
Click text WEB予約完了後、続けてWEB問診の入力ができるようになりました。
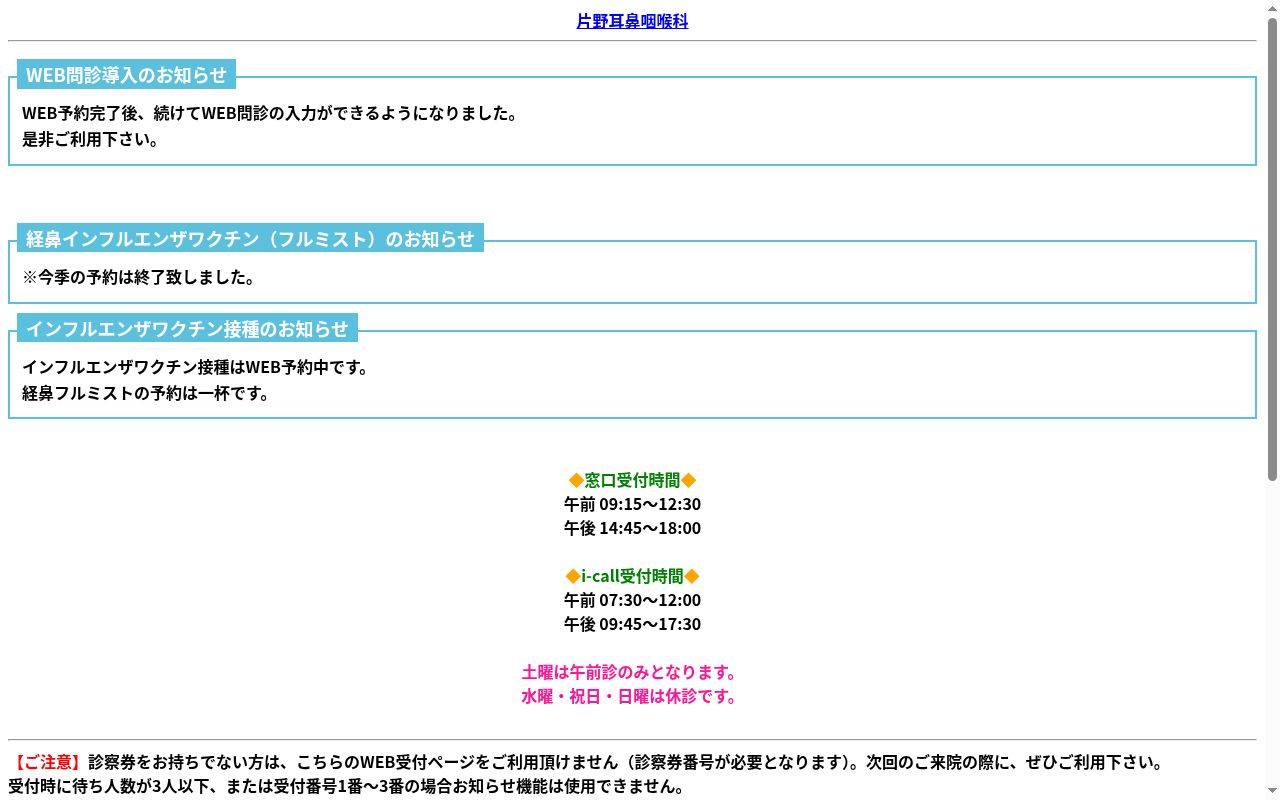click(270, 114)
